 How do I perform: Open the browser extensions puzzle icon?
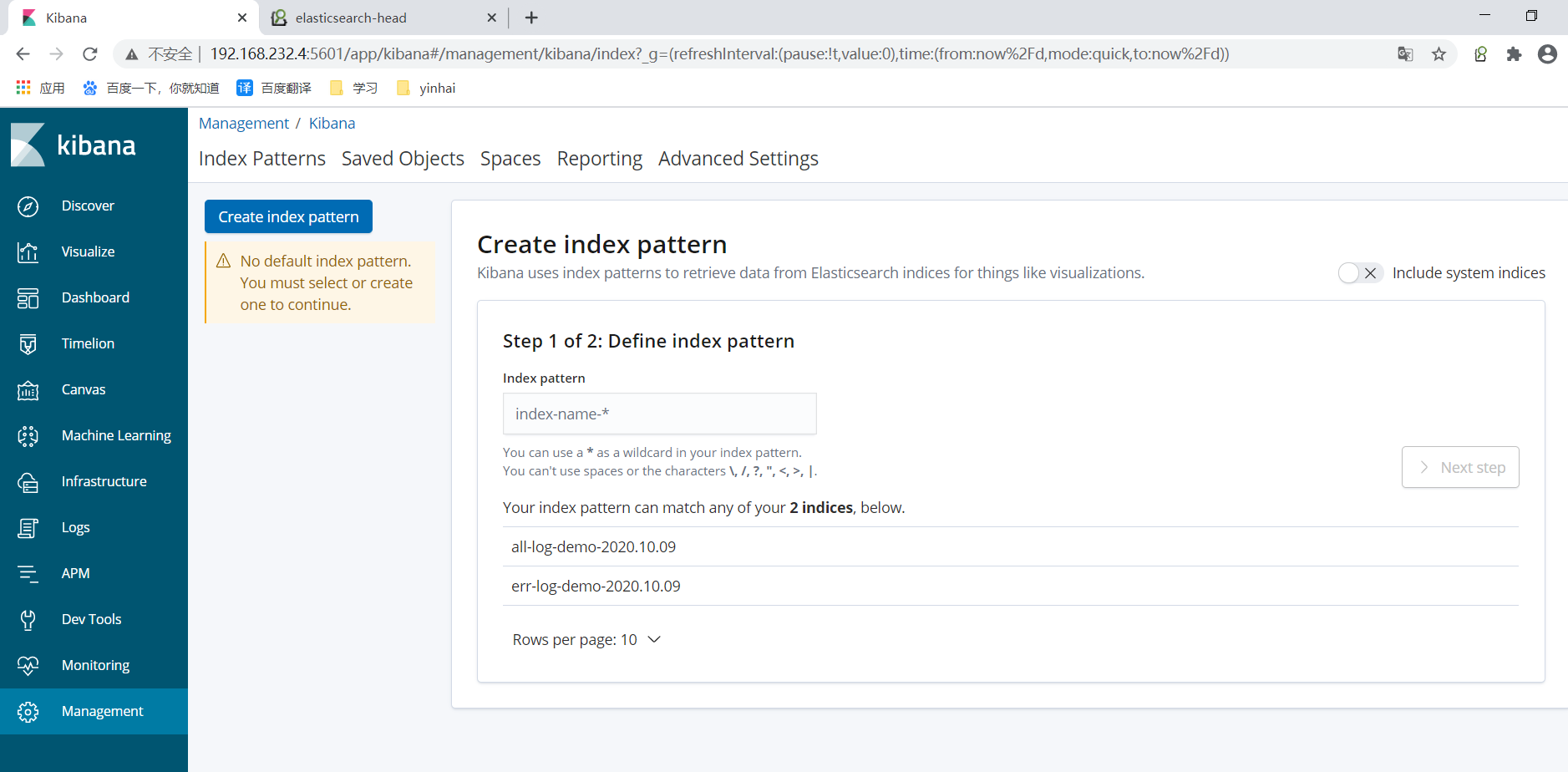pyautogui.click(x=1514, y=54)
